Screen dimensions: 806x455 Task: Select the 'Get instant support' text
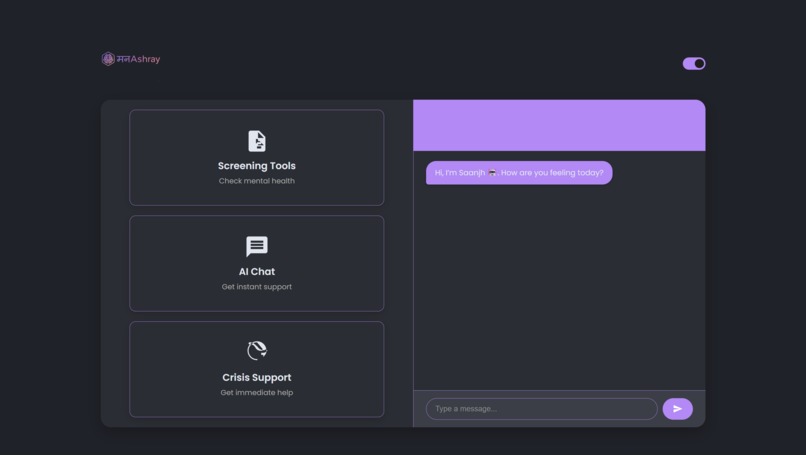(x=257, y=287)
